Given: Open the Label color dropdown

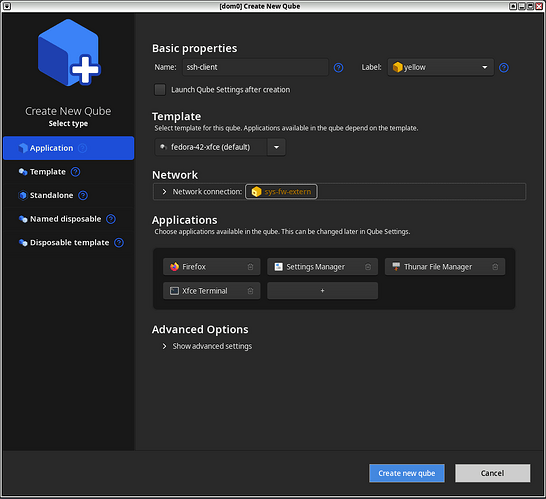Looking at the screenshot, I should click(x=440, y=67).
